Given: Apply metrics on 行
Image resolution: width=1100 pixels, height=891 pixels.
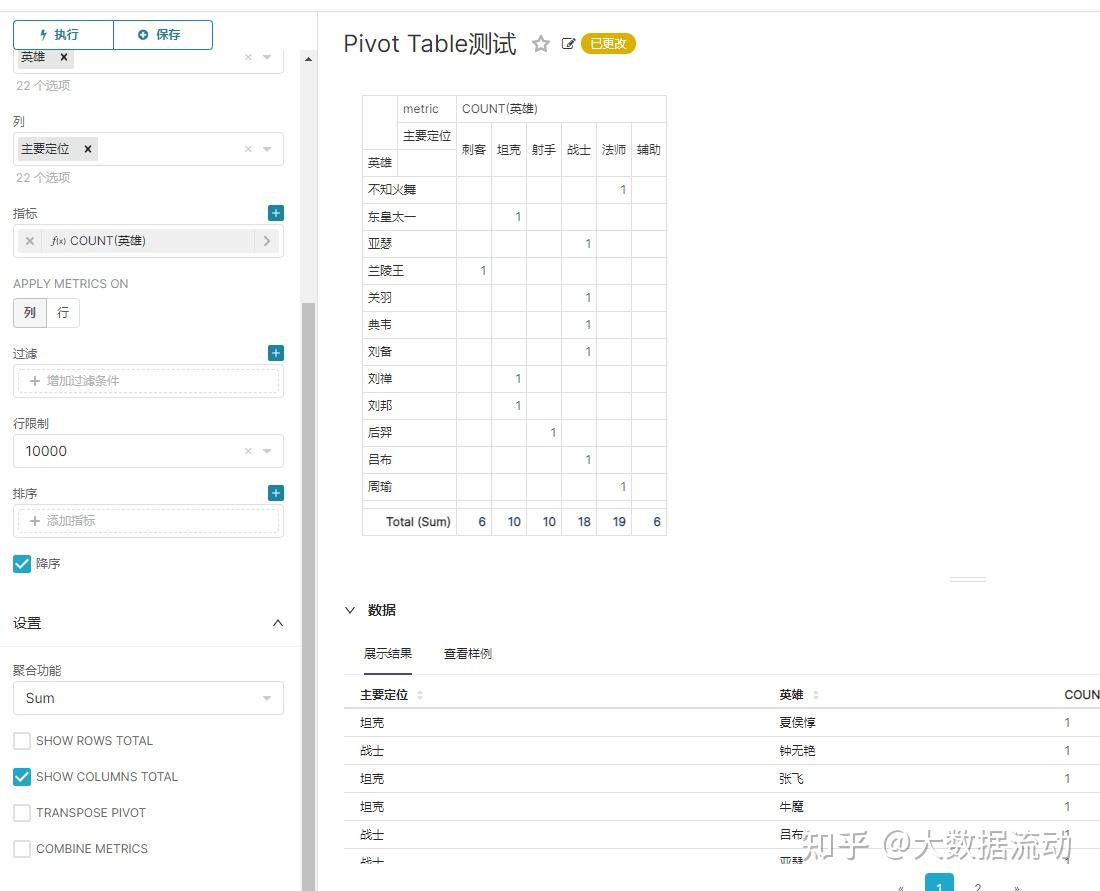Looking at the screenshot, I should 63,313.
